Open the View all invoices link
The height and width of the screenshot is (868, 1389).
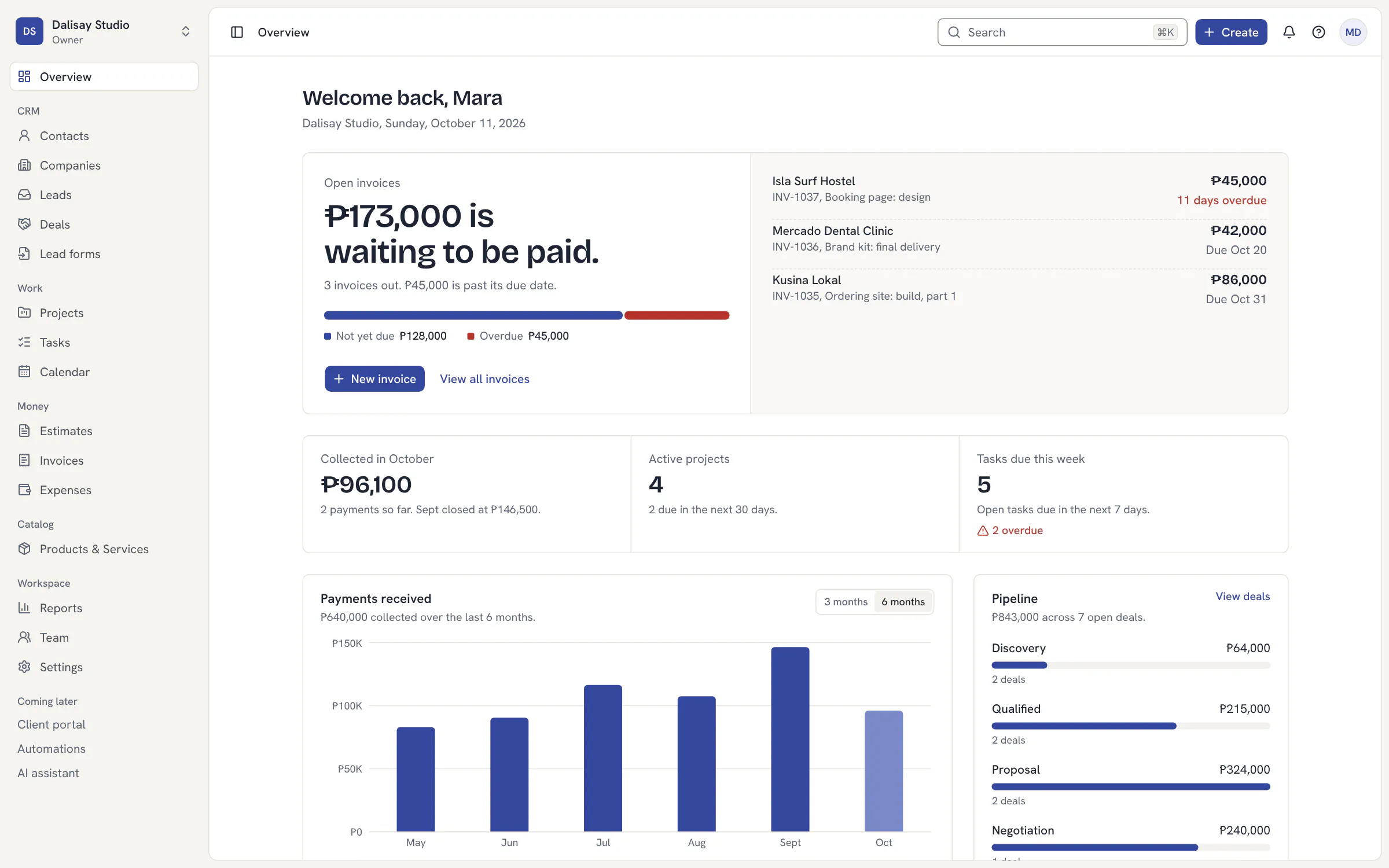coord(484,378)
